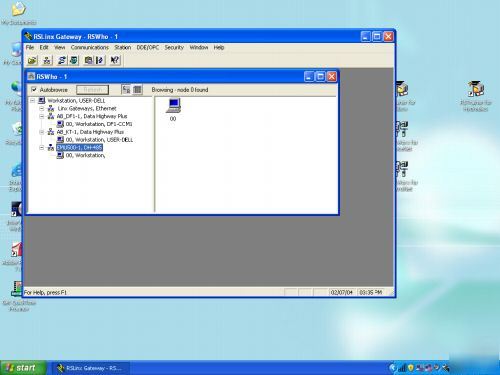Click the Configure Drivers toolbar icon

(62, 60)
